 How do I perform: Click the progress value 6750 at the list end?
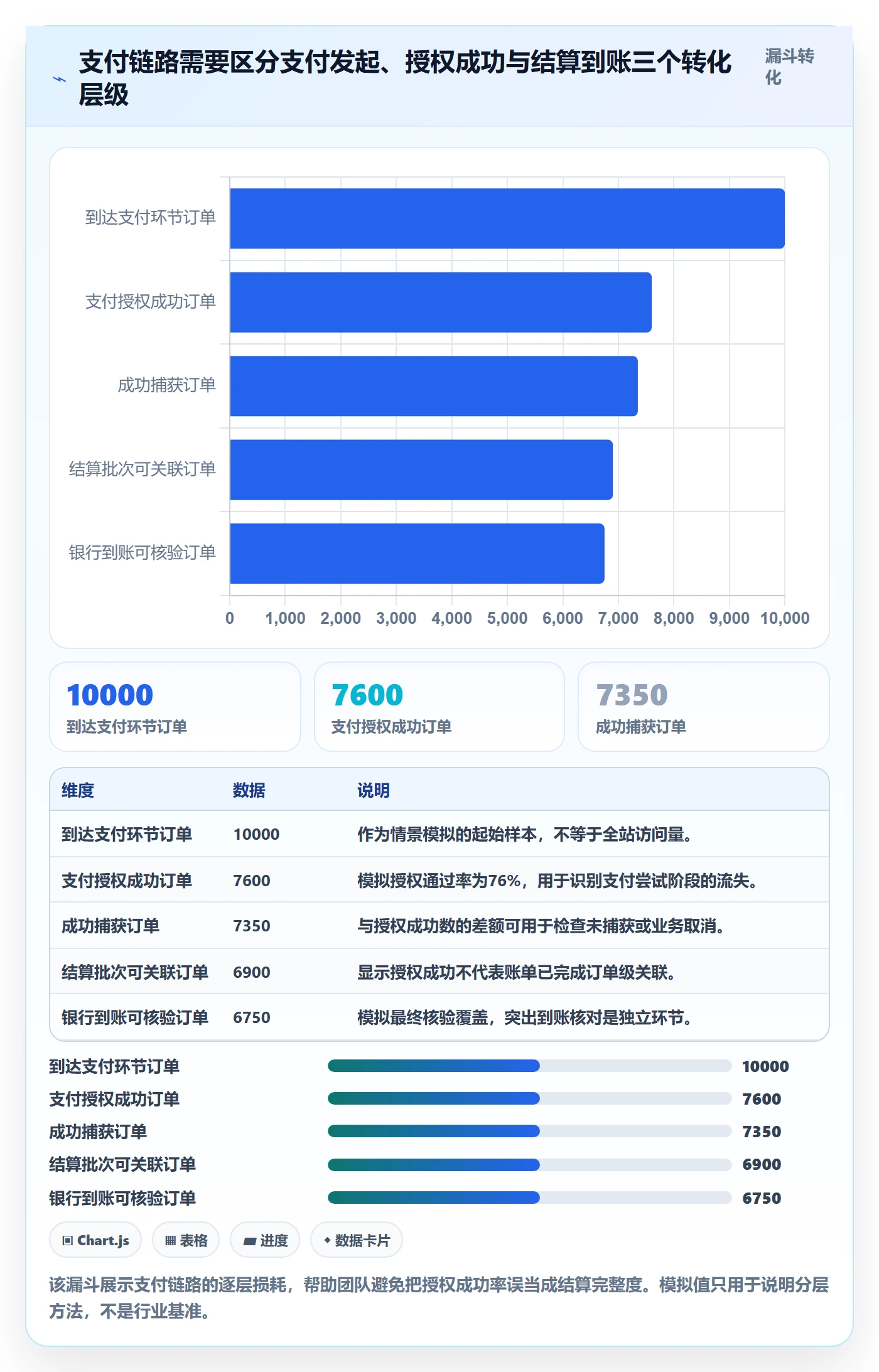762,1198
